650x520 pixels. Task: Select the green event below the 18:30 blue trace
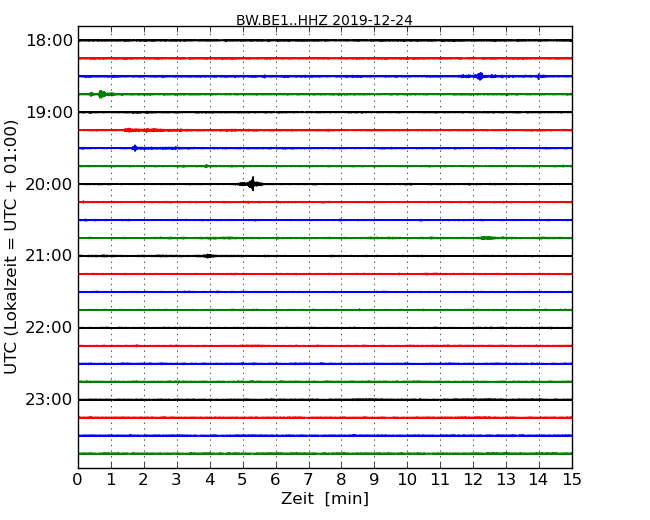point(102,94)
